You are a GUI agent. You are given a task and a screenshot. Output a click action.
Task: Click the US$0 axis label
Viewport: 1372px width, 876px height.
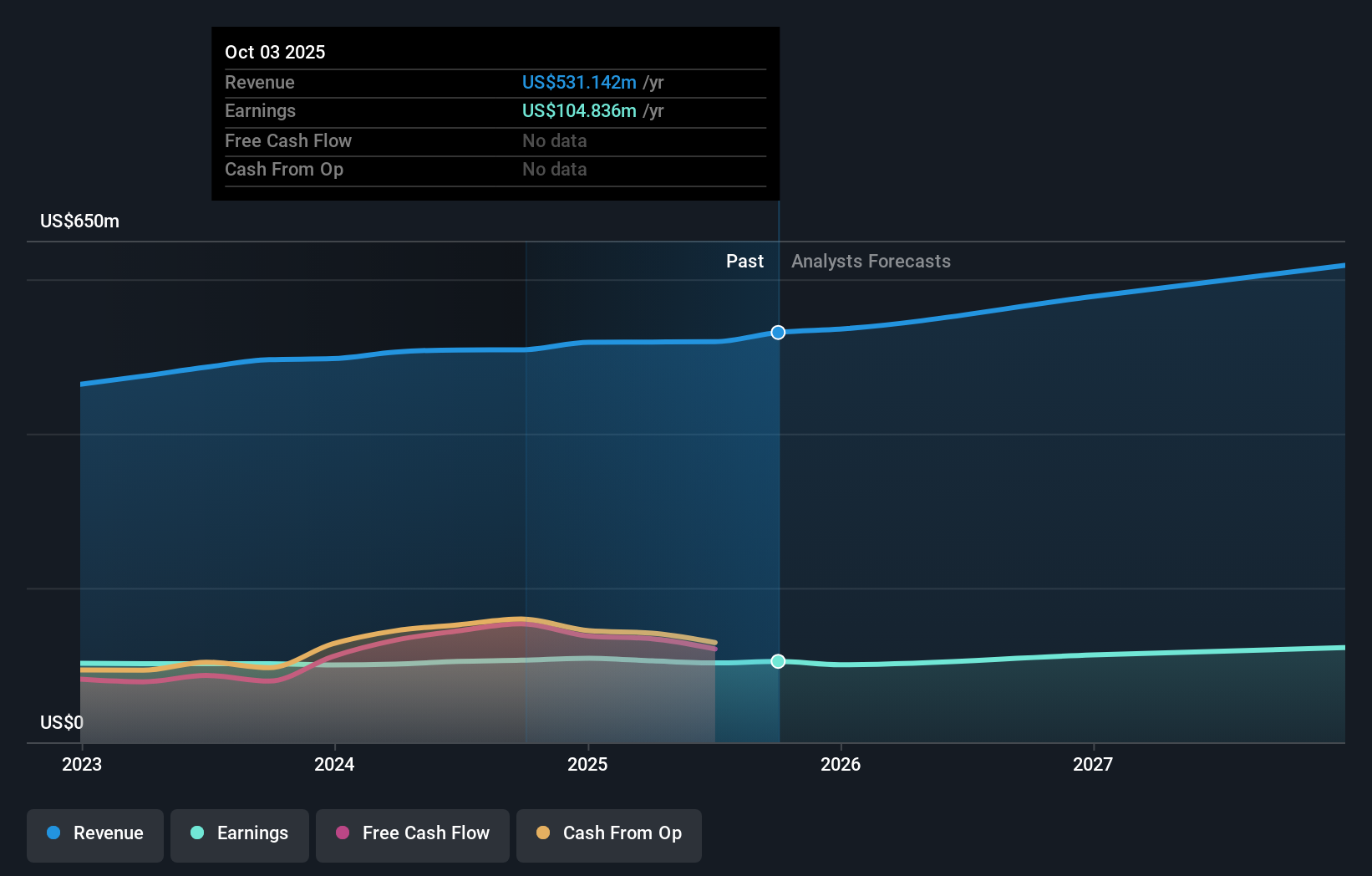[62, 722]
